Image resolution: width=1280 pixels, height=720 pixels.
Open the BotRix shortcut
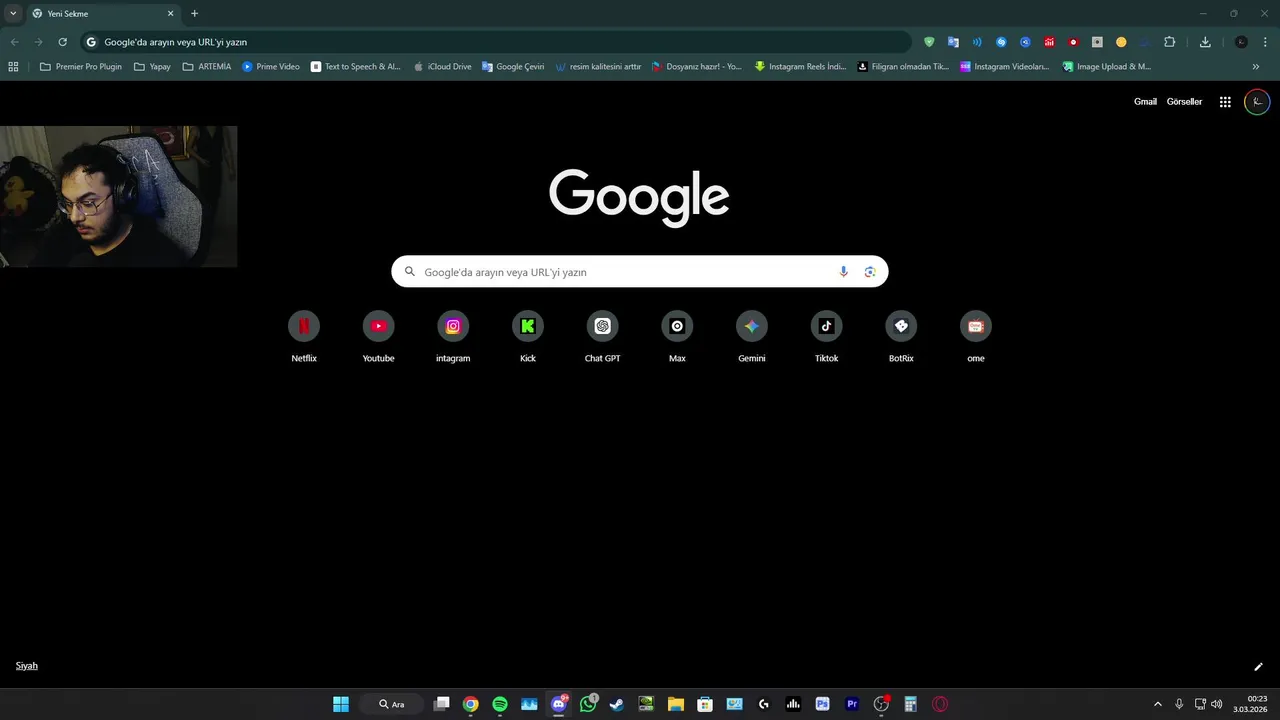point(901,337)
